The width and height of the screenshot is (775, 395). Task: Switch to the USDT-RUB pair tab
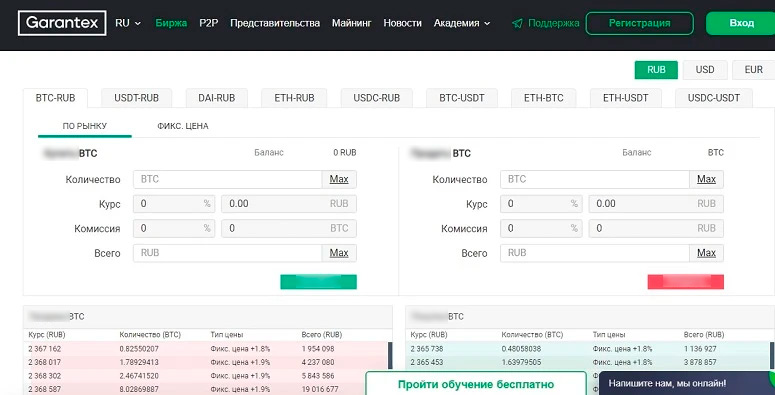(136, 98)
